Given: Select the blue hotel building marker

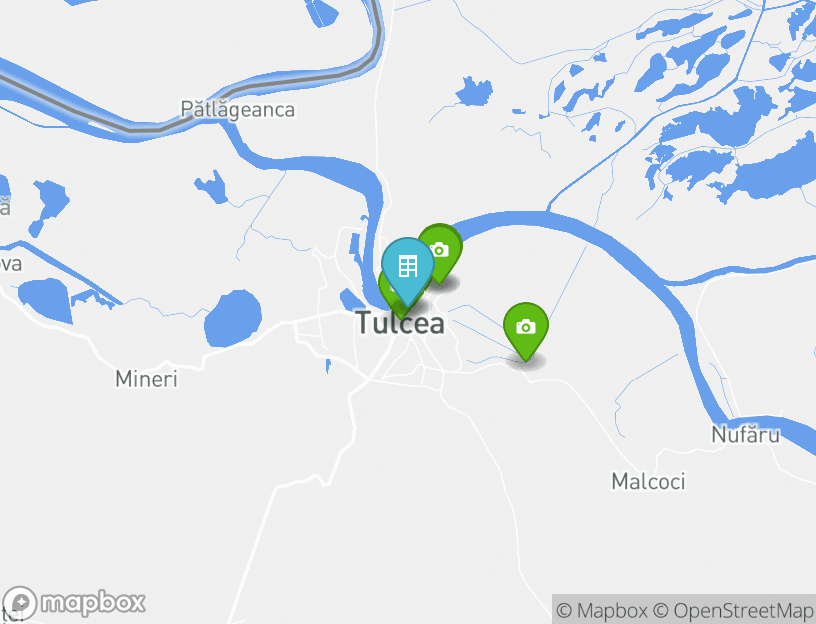Looking at the screenshot, I should pos(407,268).
